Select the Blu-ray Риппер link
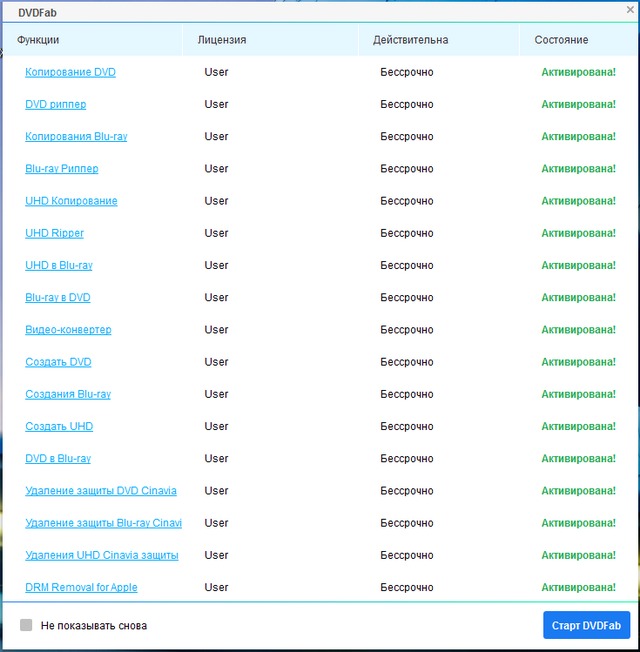 62,169
